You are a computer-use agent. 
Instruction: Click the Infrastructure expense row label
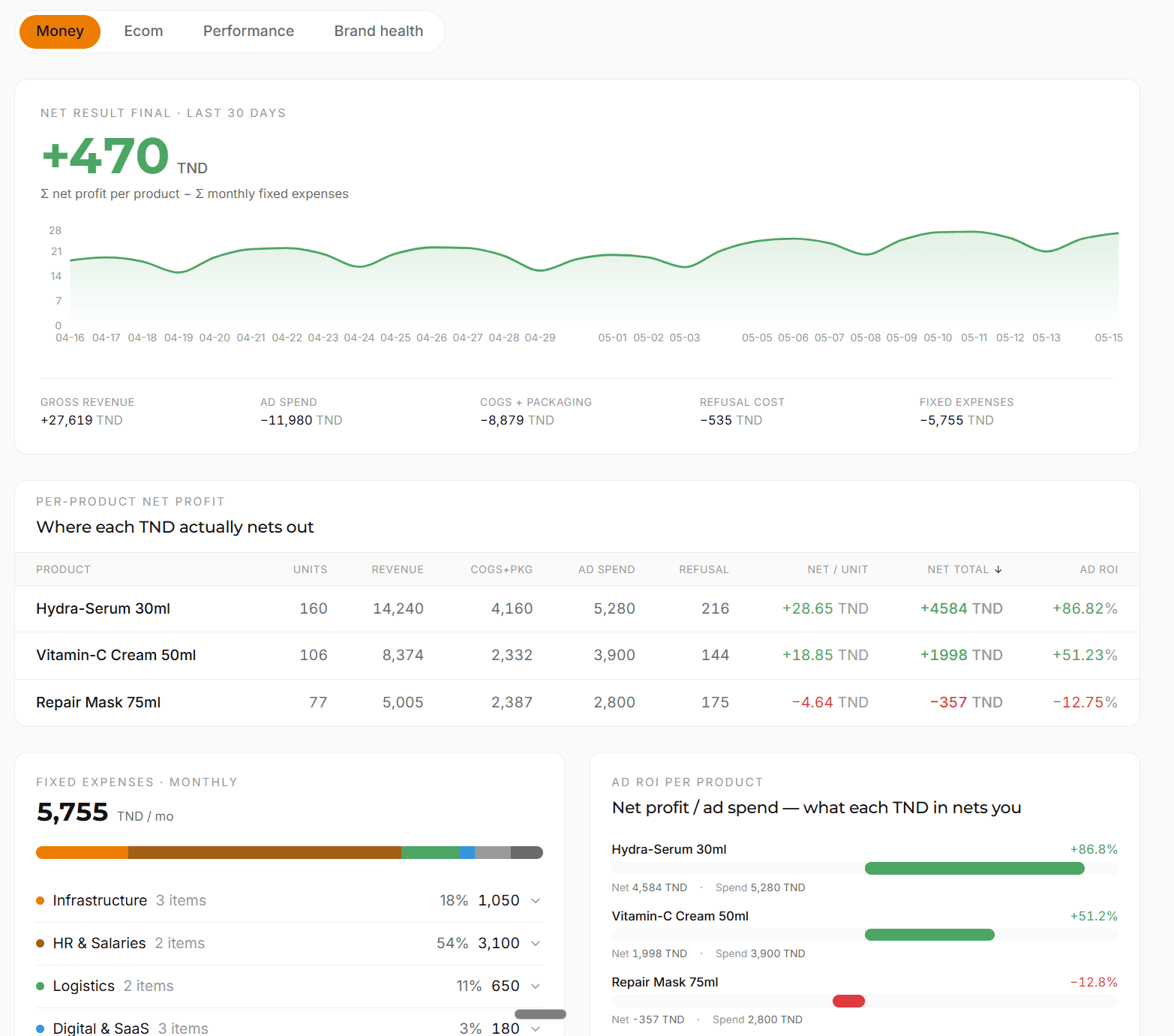[x=100, y=900]
